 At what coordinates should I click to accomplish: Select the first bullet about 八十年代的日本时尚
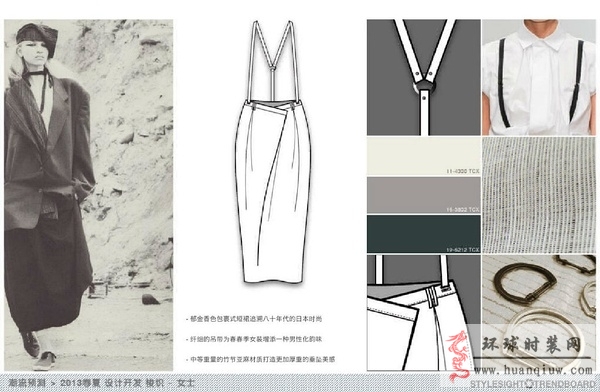click(x=254, y=318)
